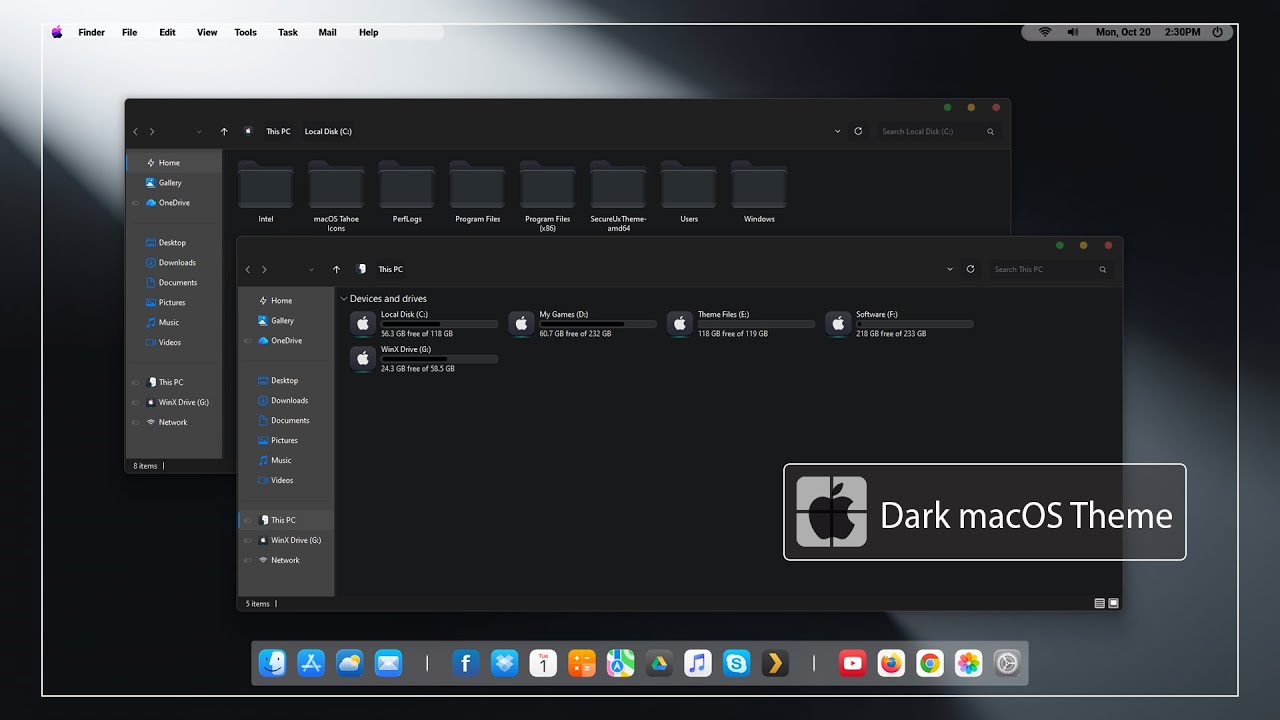
Task: Click the Search Local Disk (C:) field
Action: (x=938, y=131)
